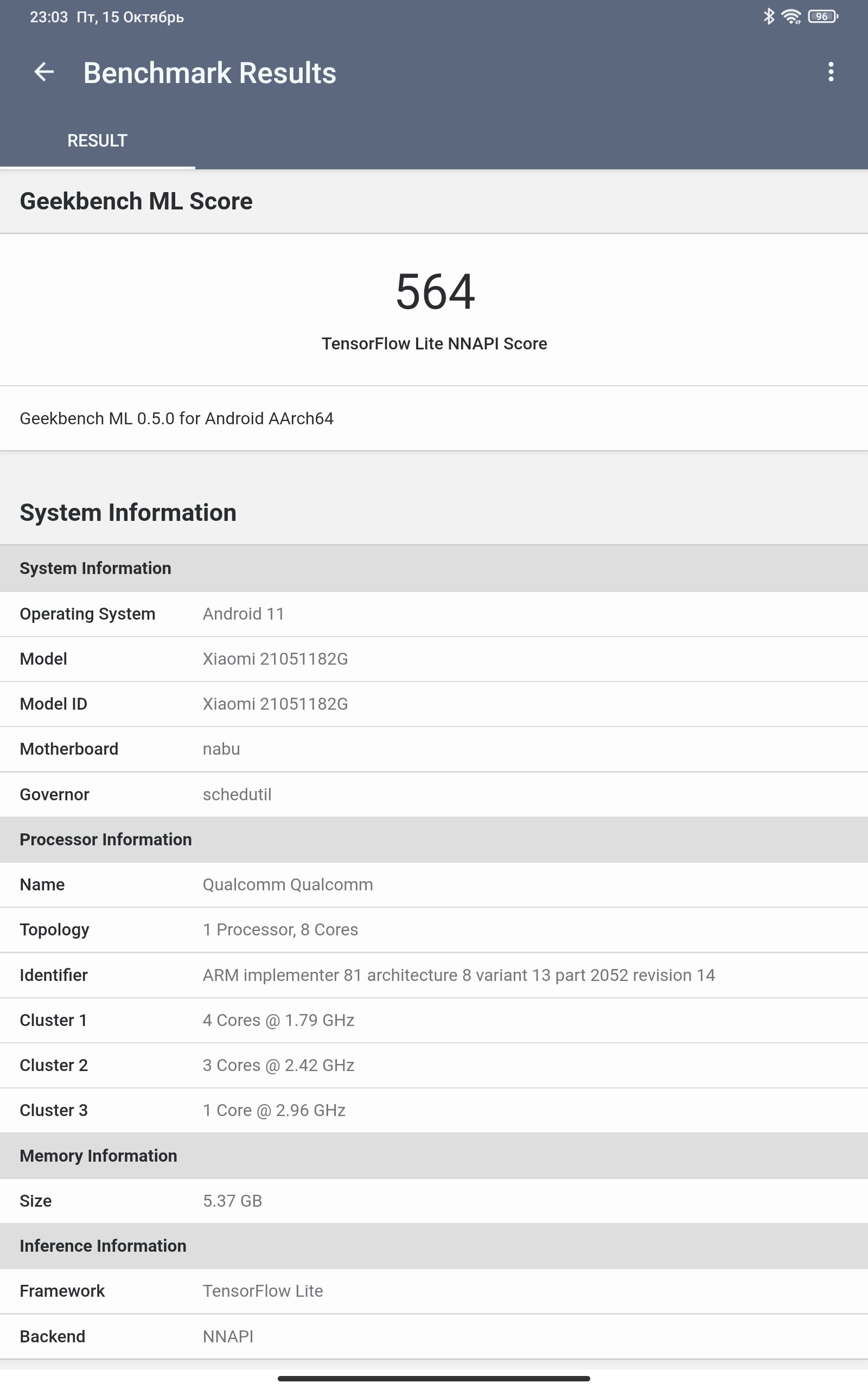
Task: Tap the 564 score value
Action: pyautogui.click(x=435, y=291)
